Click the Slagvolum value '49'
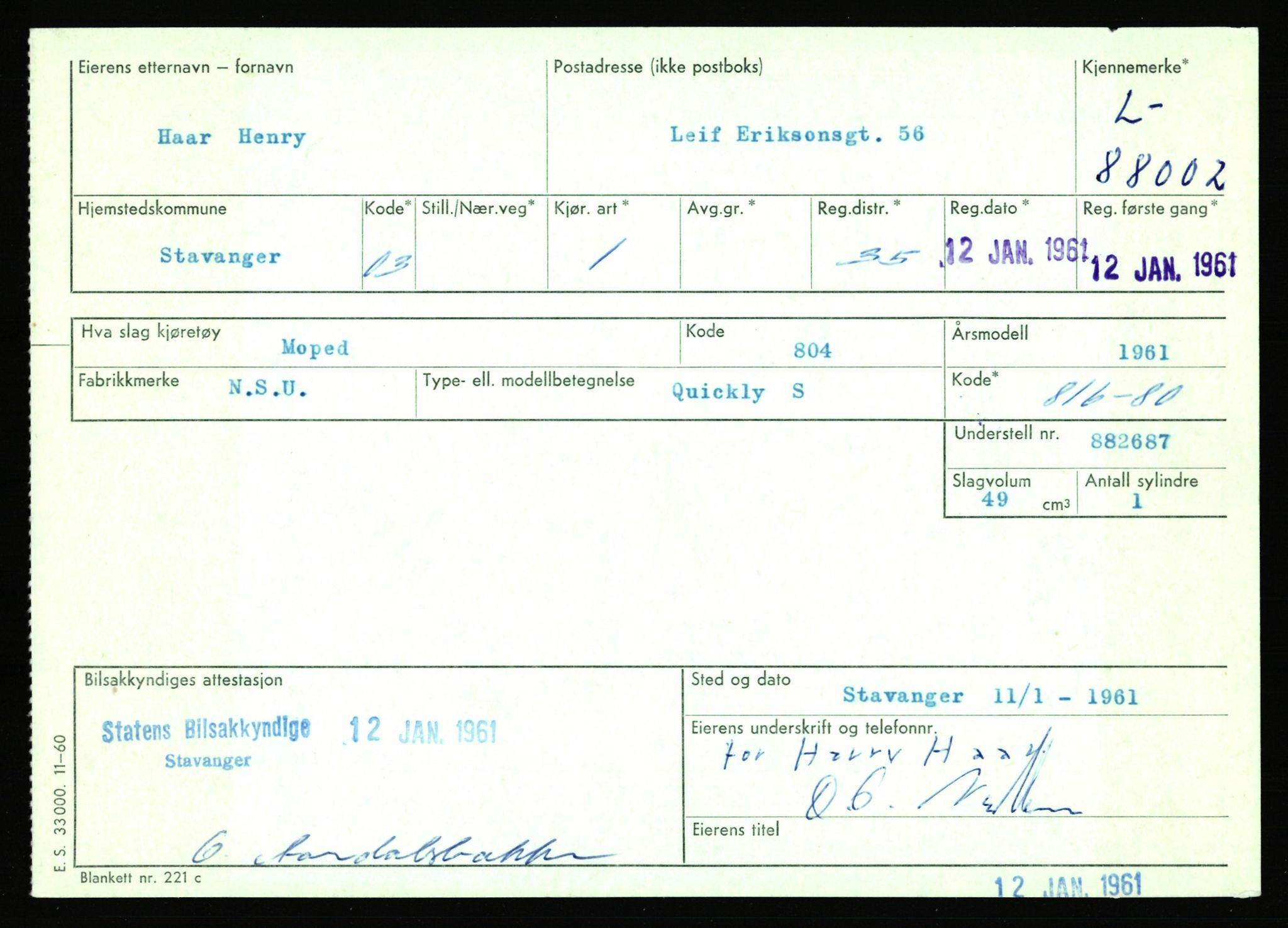This screenshot has height=928, width=1288. coord(994,500)
